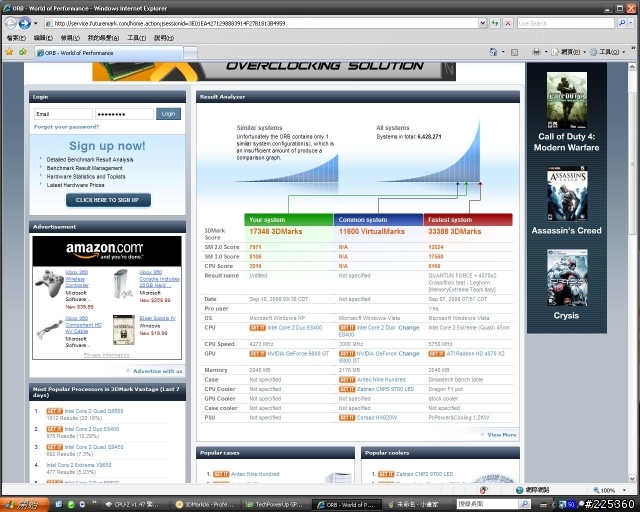The height and width of the screenshot is (512, 640).
Task: Click the address bar URL field
Action: [261, 23]
